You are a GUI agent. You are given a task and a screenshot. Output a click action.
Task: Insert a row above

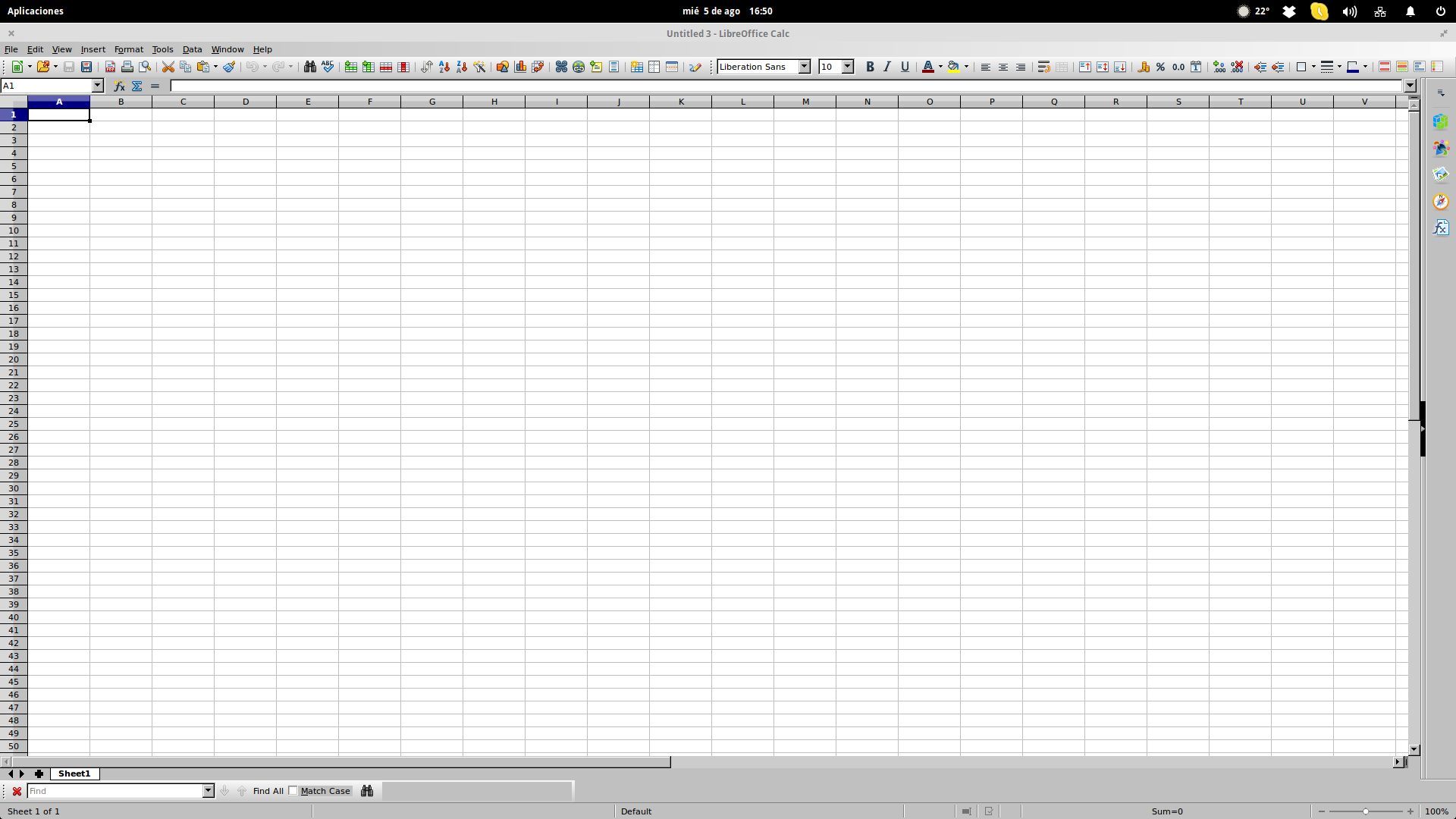click(351, 67)
